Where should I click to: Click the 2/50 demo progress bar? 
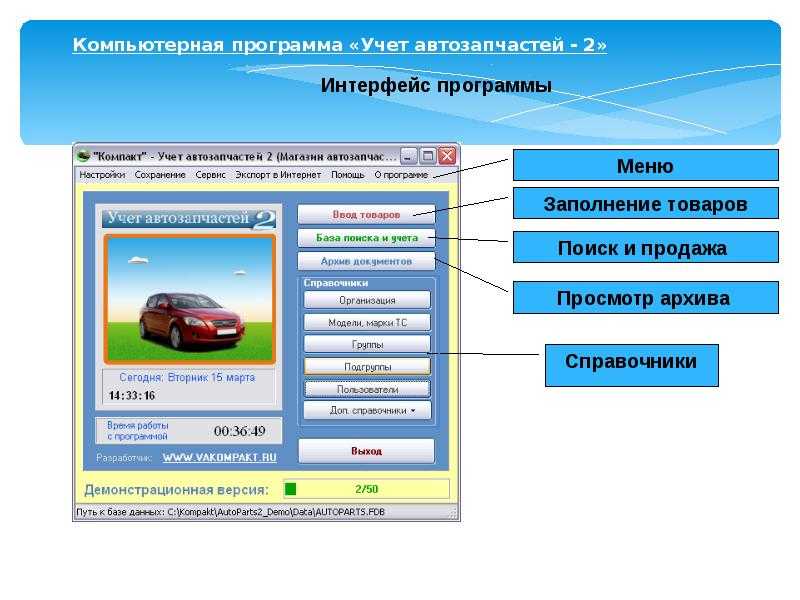(x=366, y=489)
